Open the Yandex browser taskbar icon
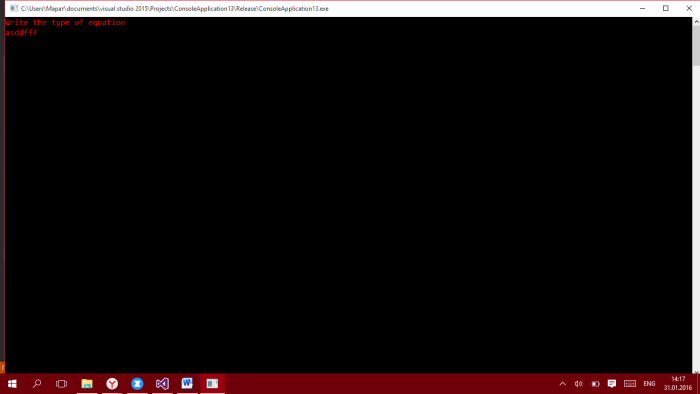The width and height of the screenshot is (700, 394). tap(112, 384)
